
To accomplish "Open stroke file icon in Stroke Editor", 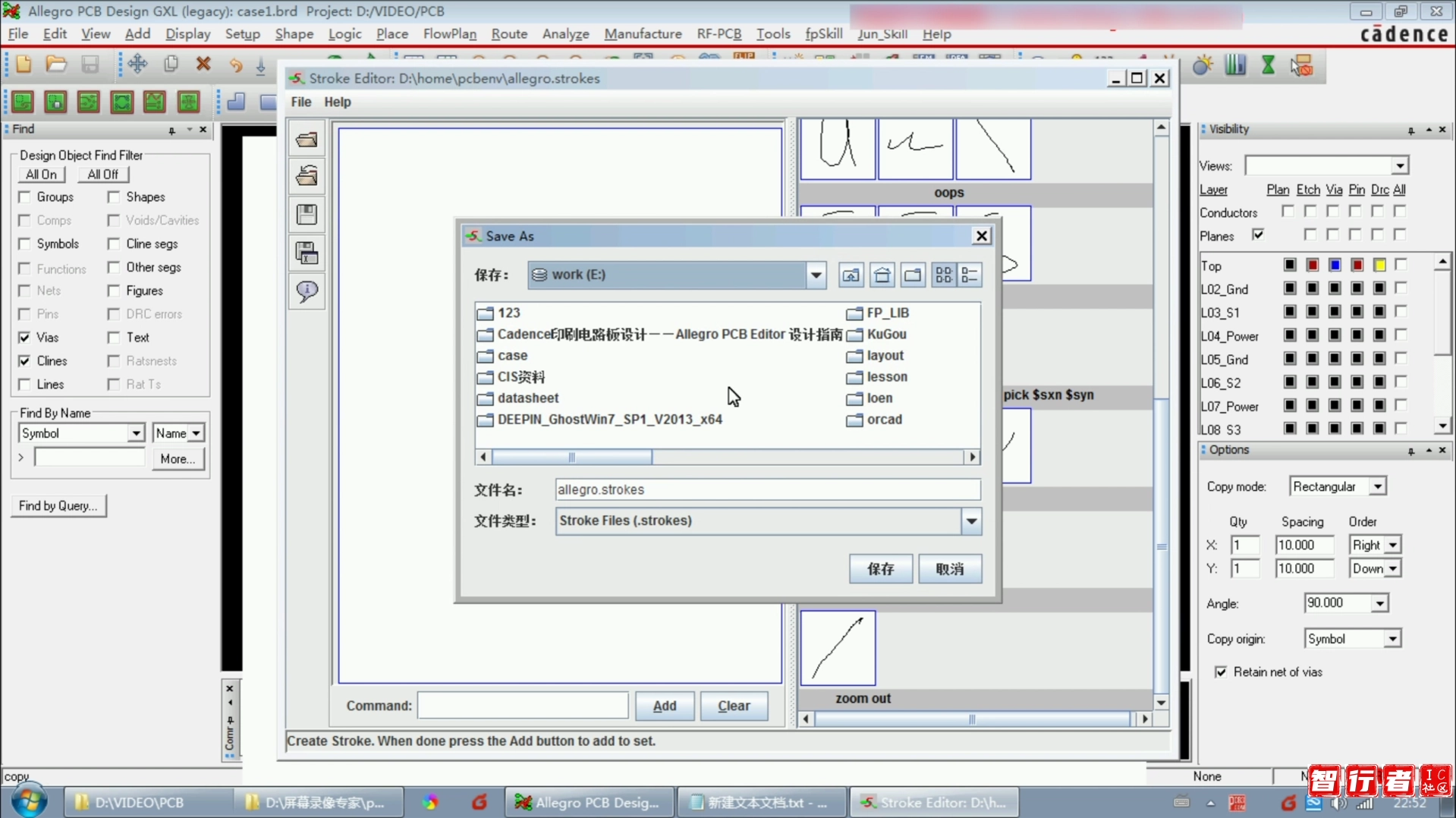I will [307, 140].
